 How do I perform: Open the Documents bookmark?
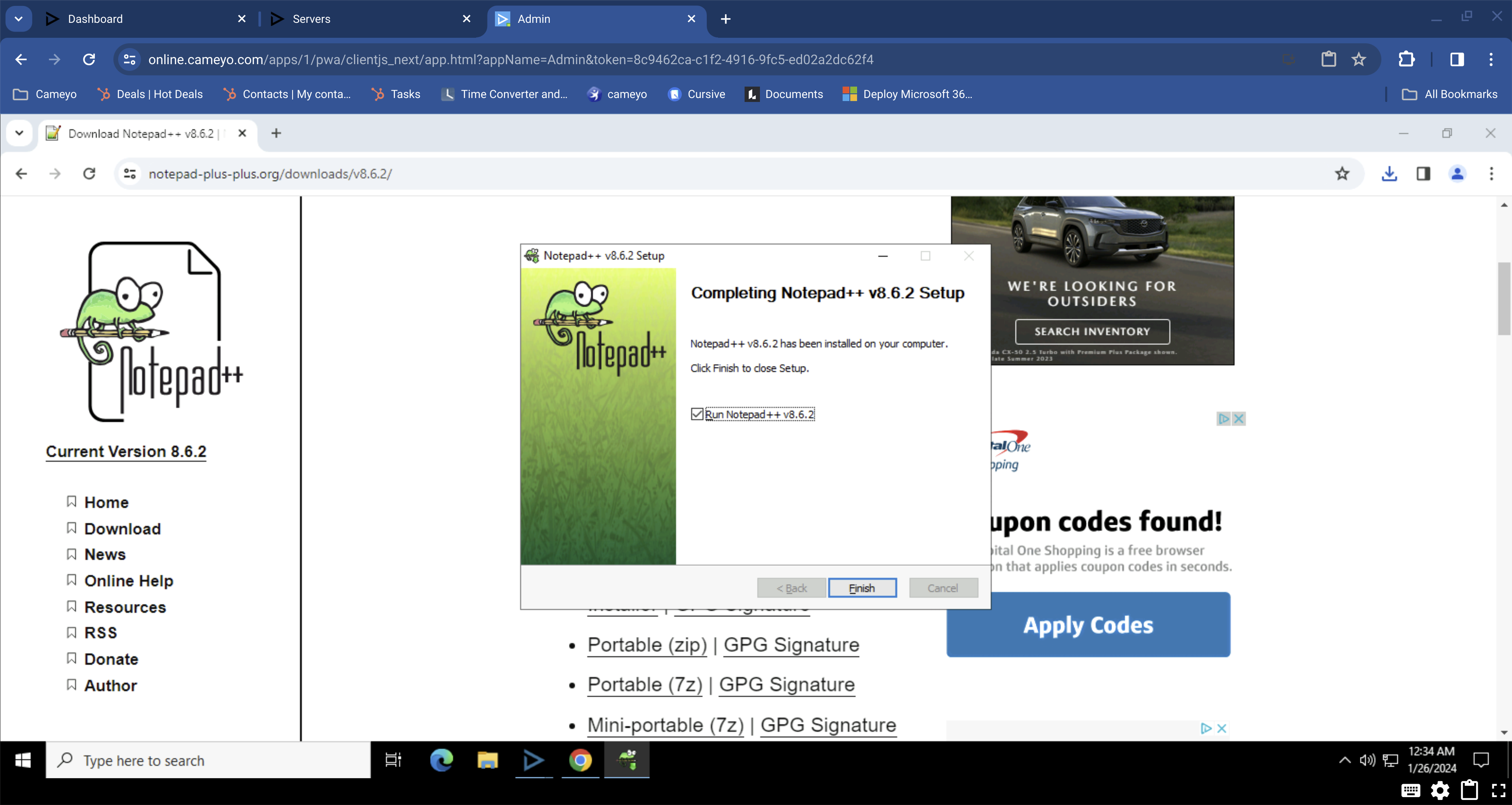click(784, 94)
